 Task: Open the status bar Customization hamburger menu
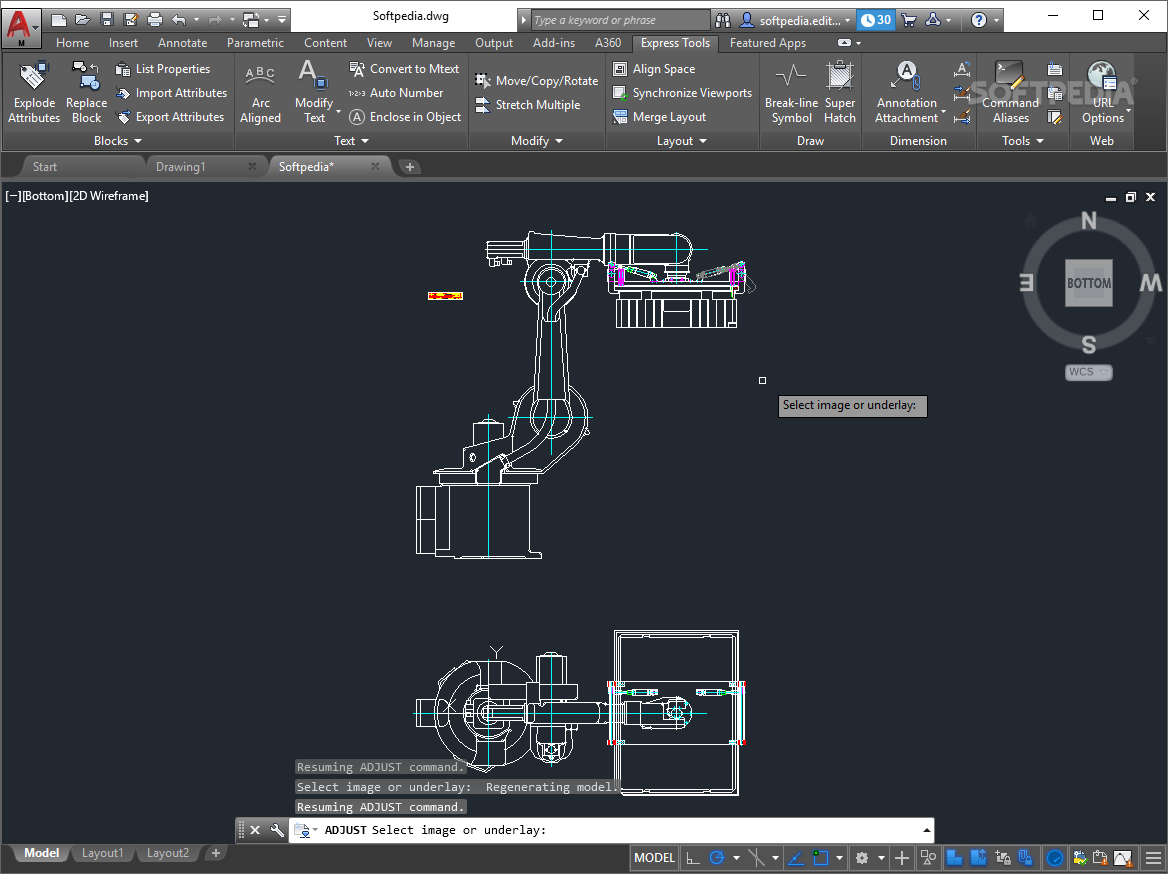(x=1153, y=858)
